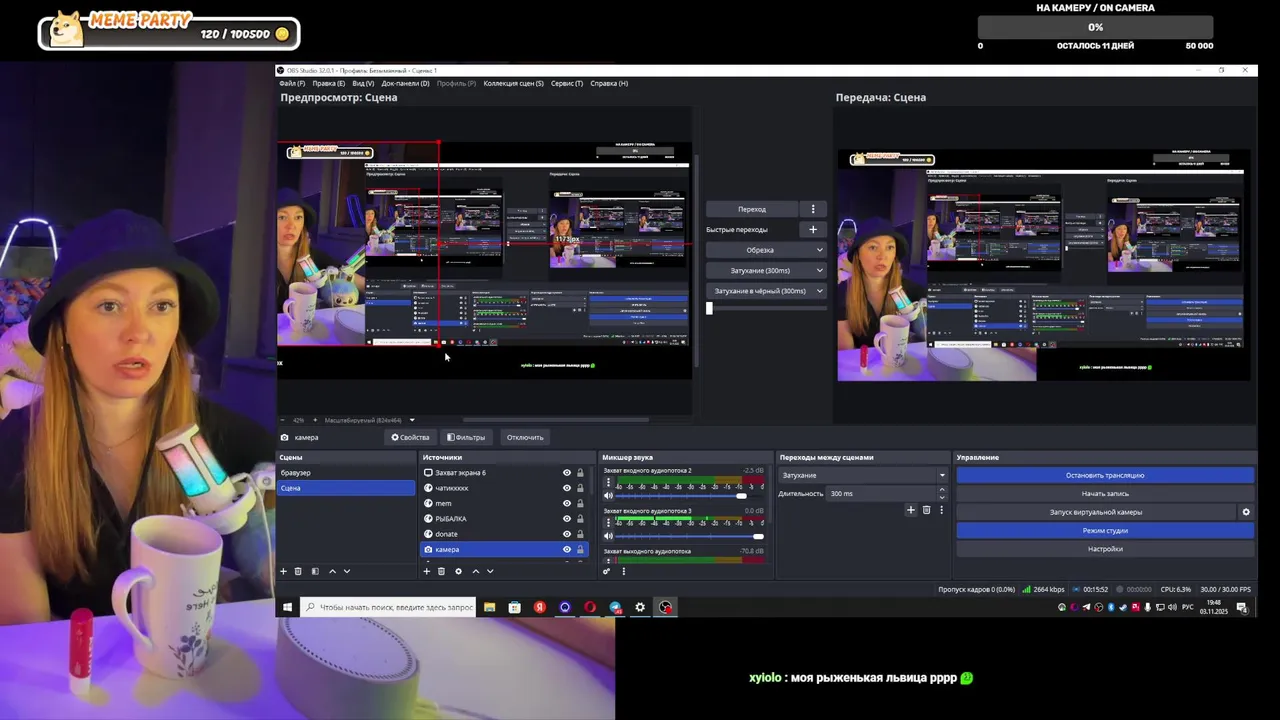Image resolution: width=1280 pixels, height=720 pixels.
Task: Open the Справка menu
Action: [609, 83]
